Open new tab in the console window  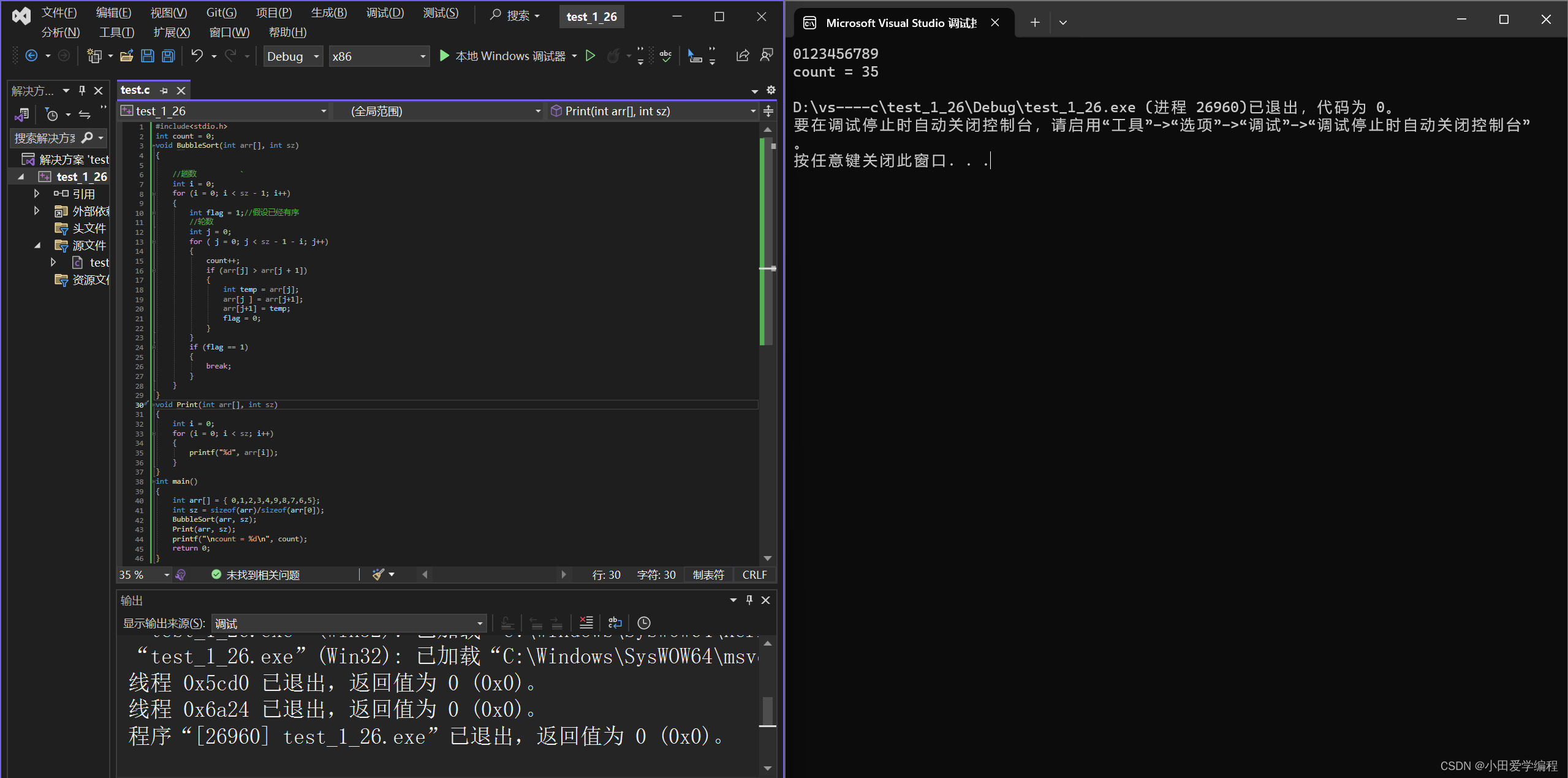tap(1034, 23)
